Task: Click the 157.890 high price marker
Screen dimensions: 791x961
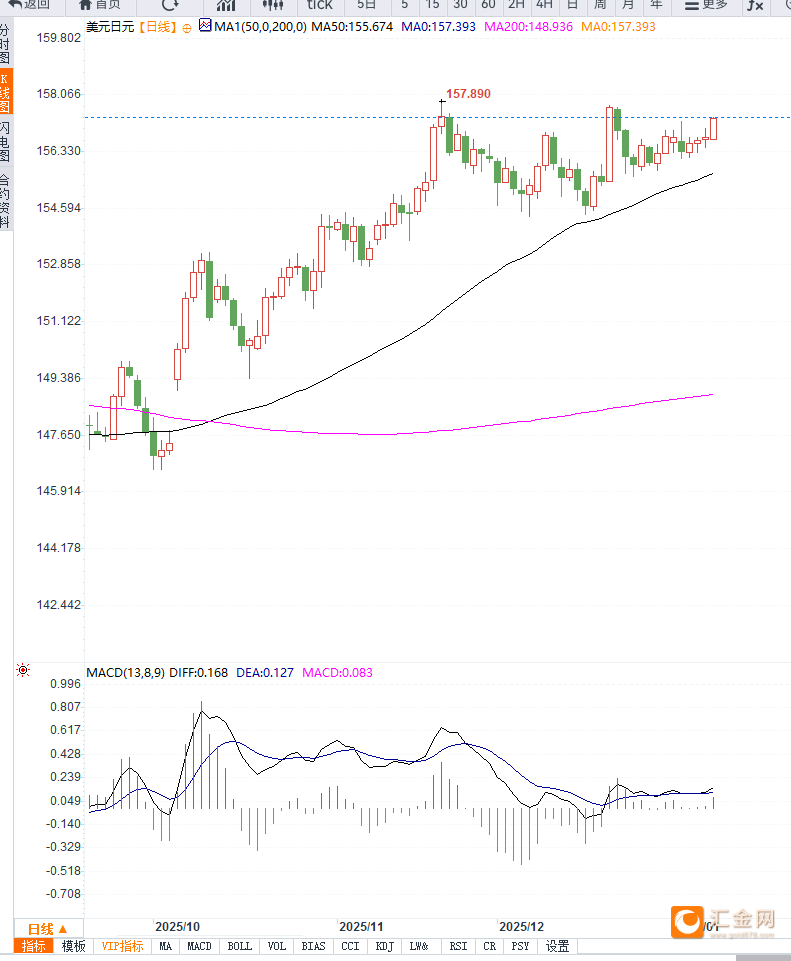Action: point(468,93)
